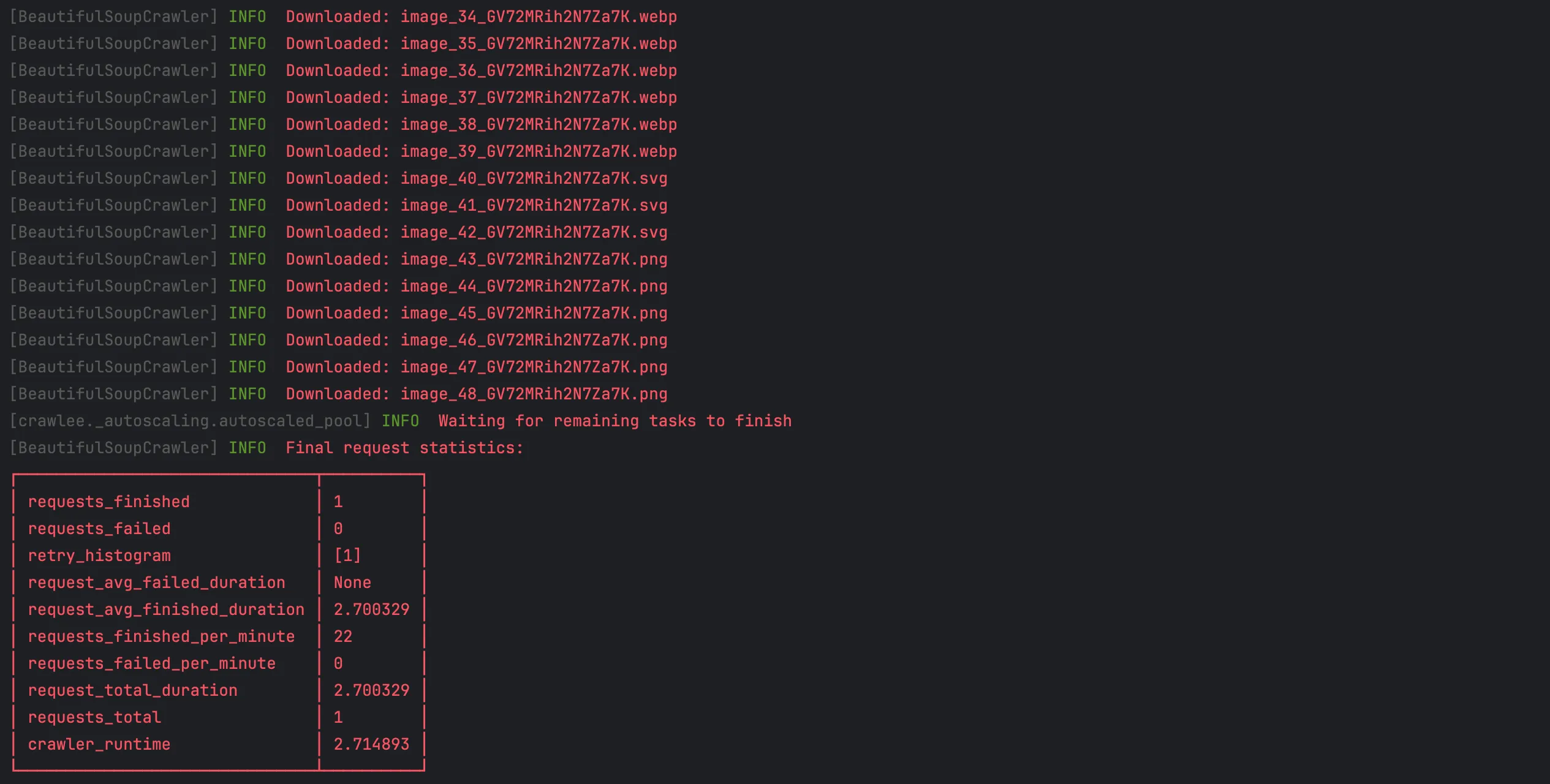
Task: Click image_37_GV72MRih2N7Za7K.webp filename
Action: point(539,97)
